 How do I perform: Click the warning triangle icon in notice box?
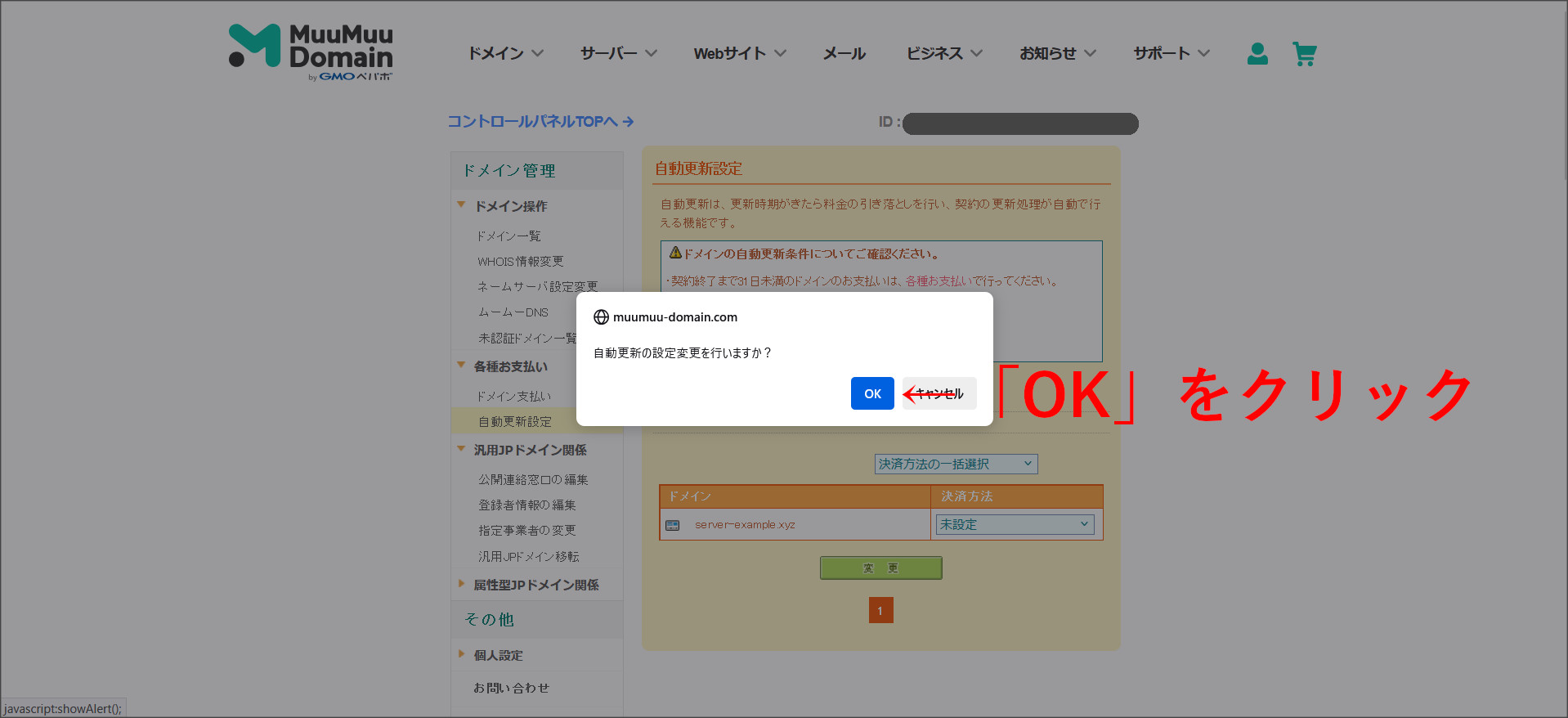675,253
